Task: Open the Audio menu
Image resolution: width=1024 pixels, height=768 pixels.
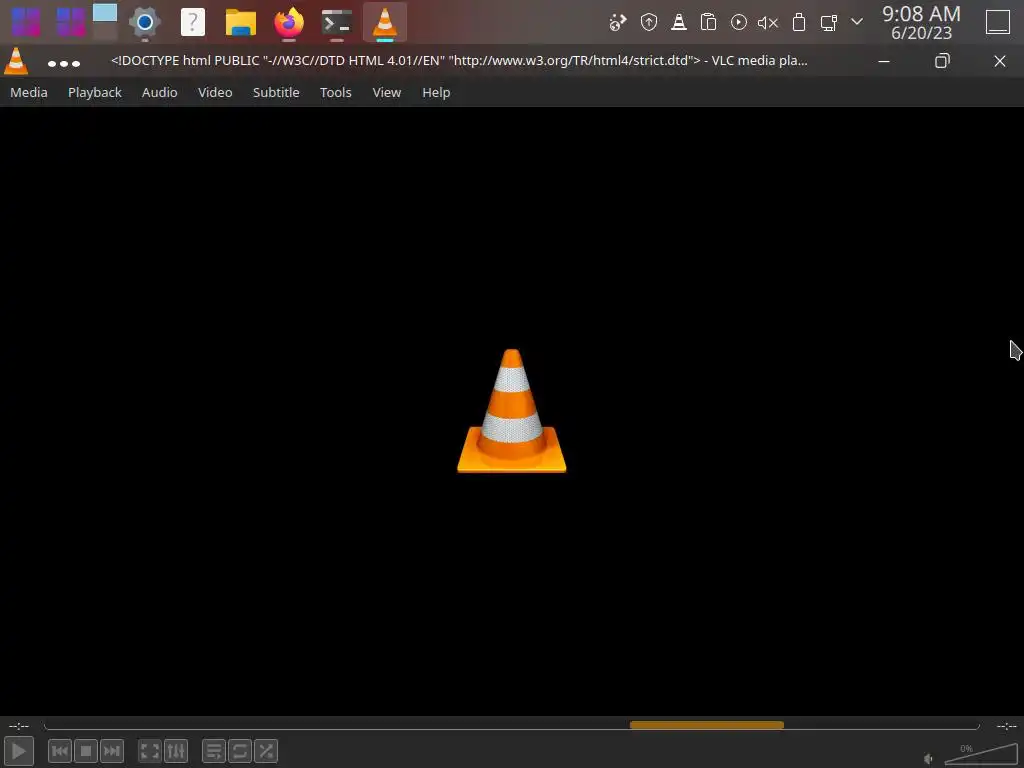Action: pyautogui.click(x=159, y=93)
